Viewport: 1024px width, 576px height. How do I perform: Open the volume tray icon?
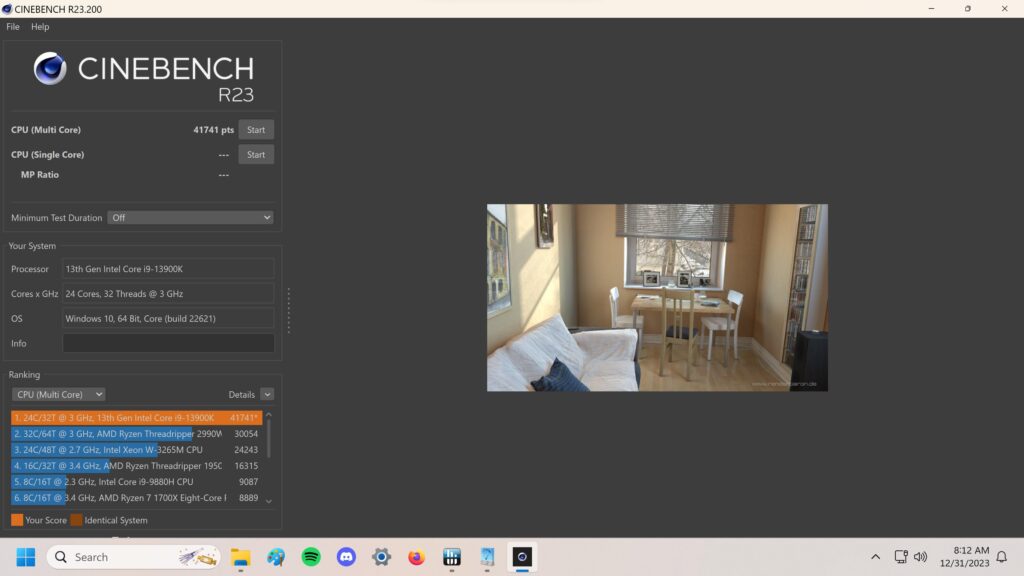pyautogui.click(x=920, y=557)
